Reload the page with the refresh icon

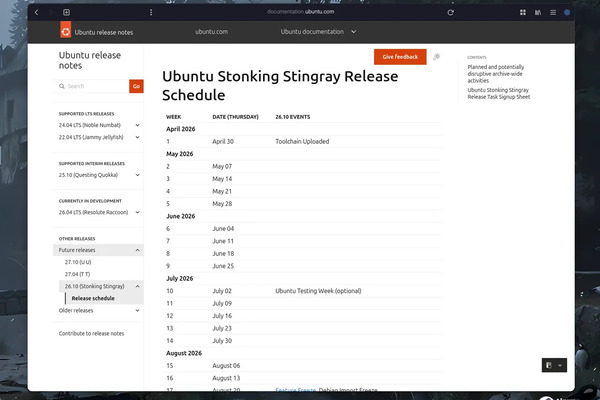click(x=450, y=12)
